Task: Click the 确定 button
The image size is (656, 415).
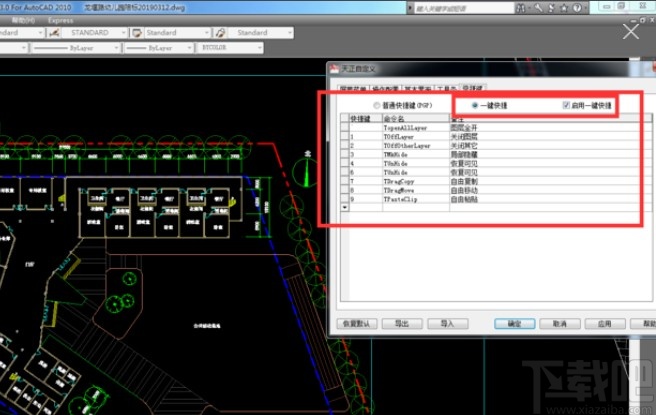Action: click(514, 324)
